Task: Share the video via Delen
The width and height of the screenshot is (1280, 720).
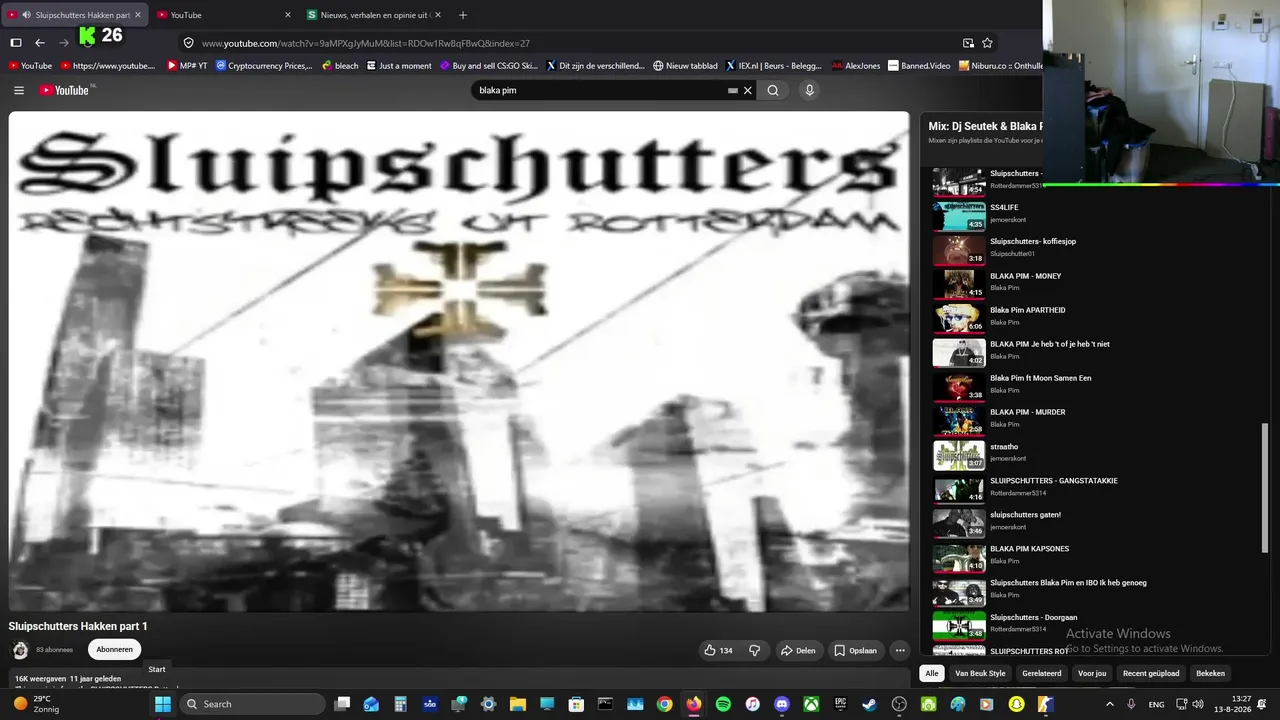Action: (798, 650)
